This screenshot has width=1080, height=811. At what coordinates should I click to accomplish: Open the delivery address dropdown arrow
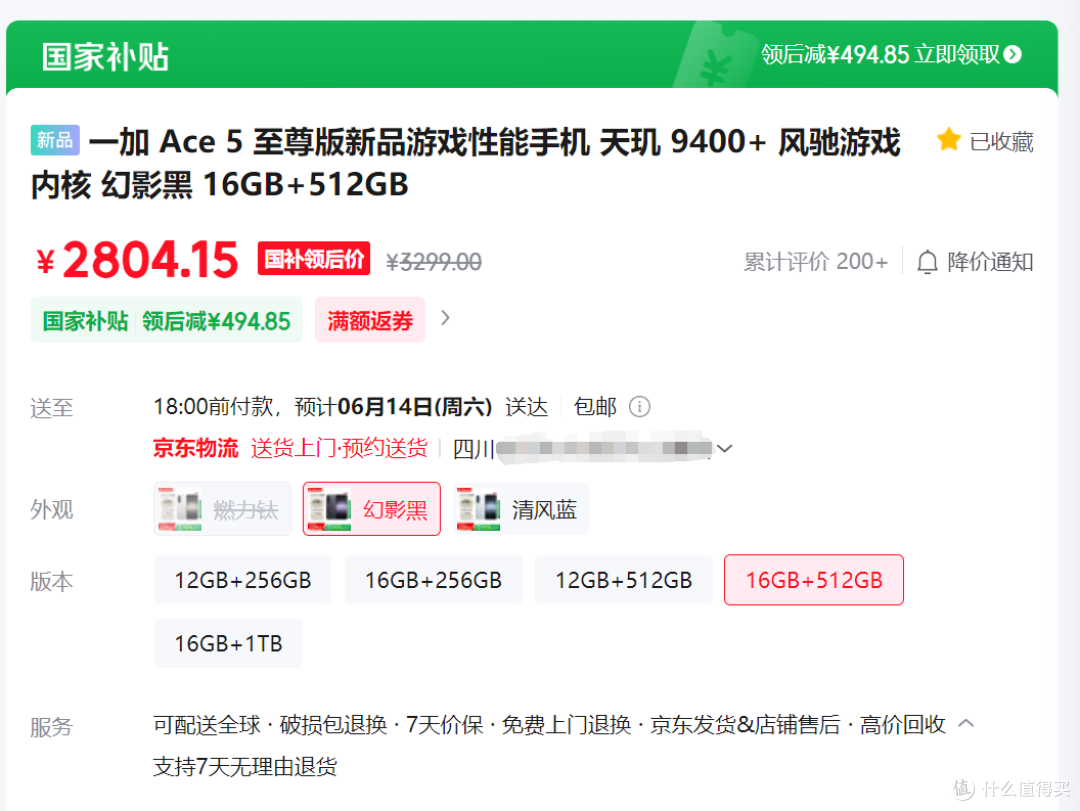pos(724,449)
